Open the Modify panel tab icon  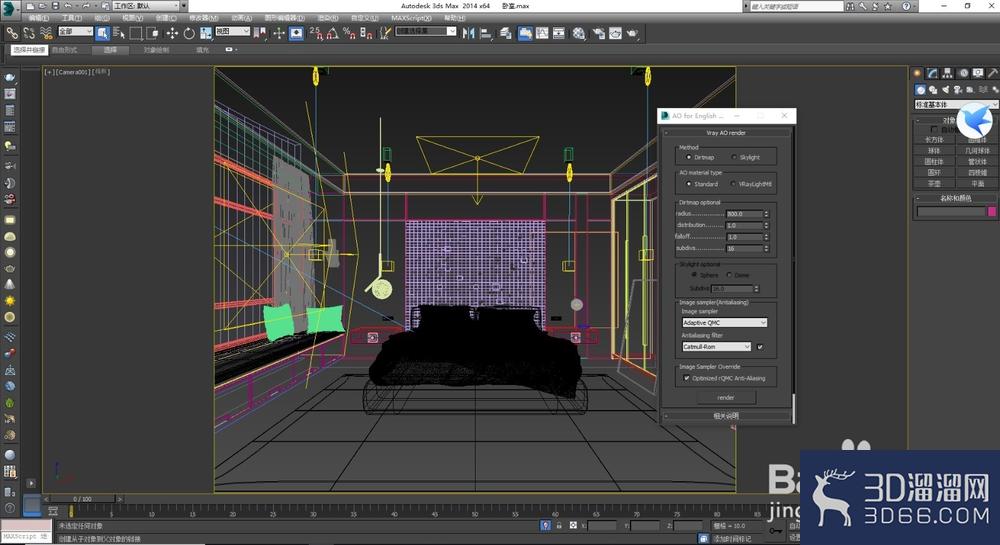point(932,73)
